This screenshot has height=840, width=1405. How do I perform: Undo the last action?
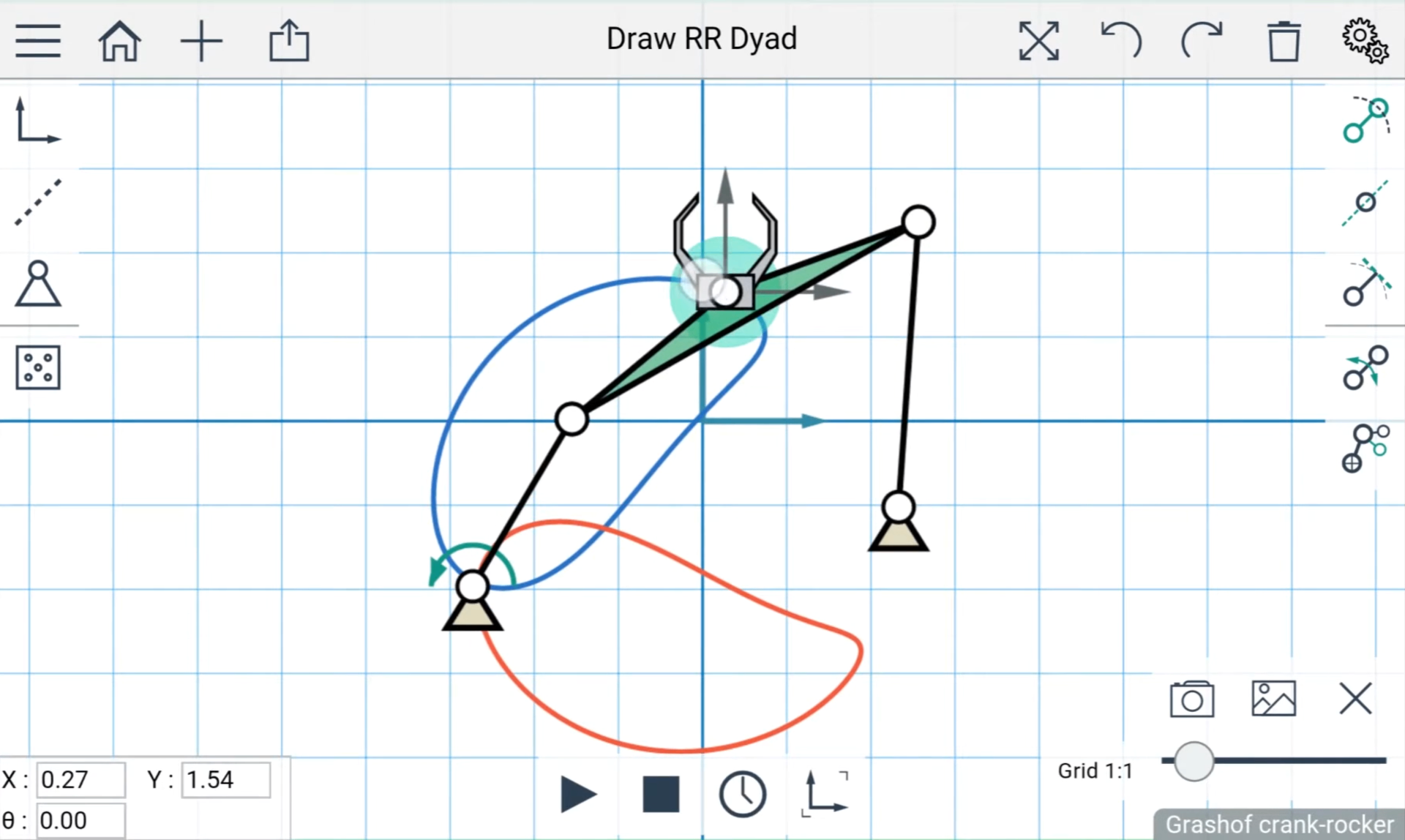[1121, 40]
